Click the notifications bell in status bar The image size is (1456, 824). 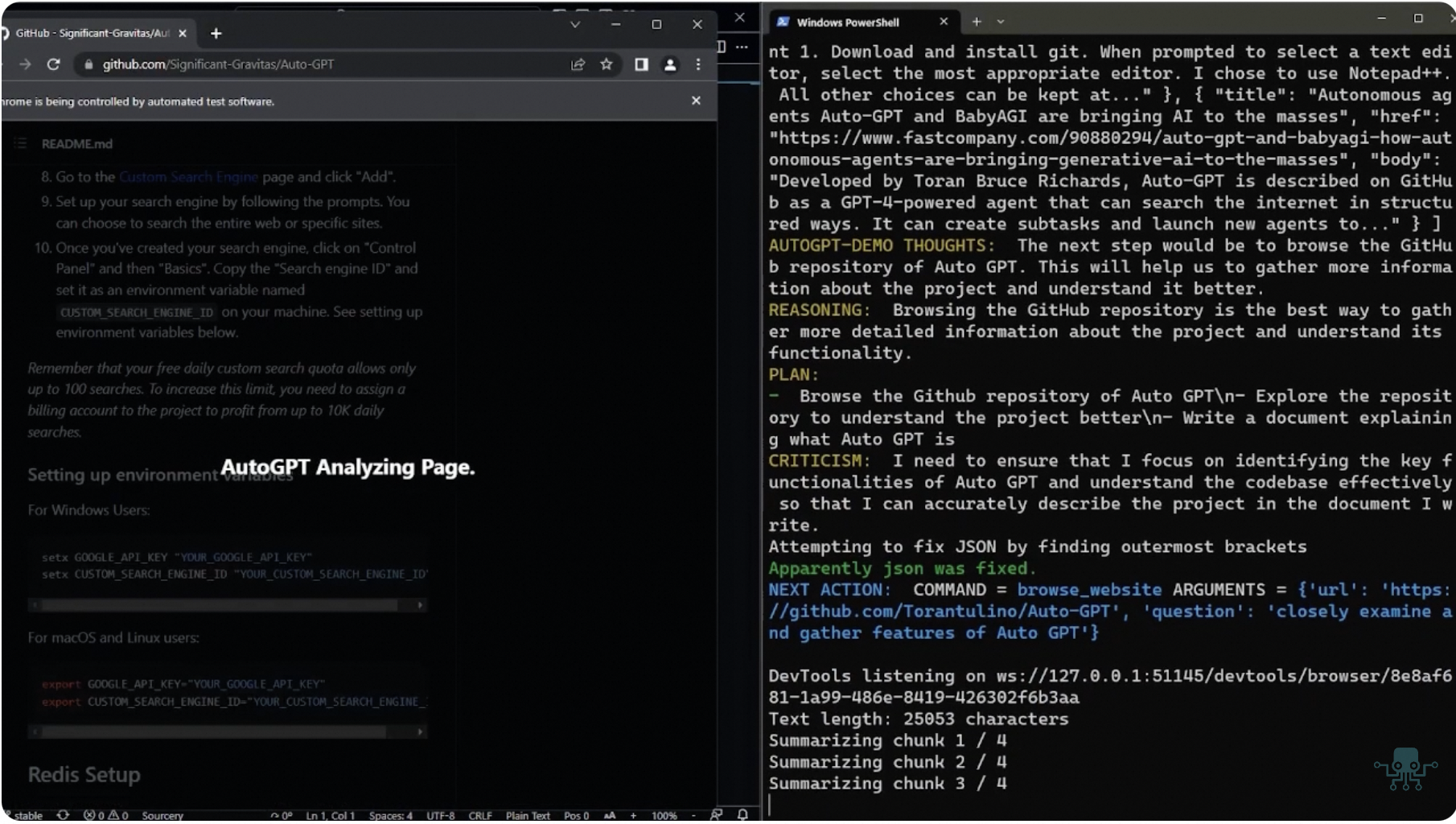742,814
